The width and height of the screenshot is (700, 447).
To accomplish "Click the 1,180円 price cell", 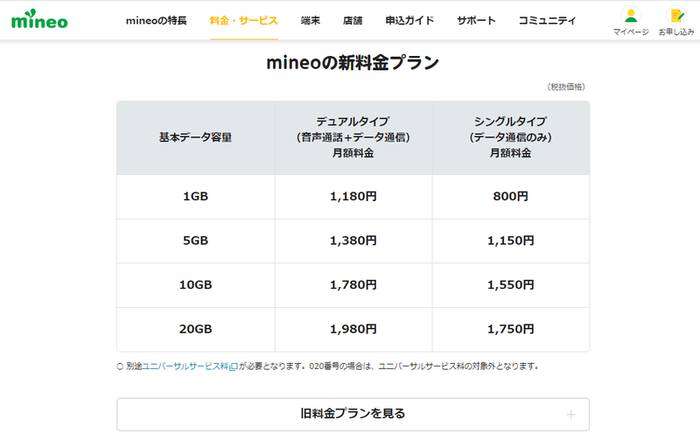I will (x=353, y=196).
